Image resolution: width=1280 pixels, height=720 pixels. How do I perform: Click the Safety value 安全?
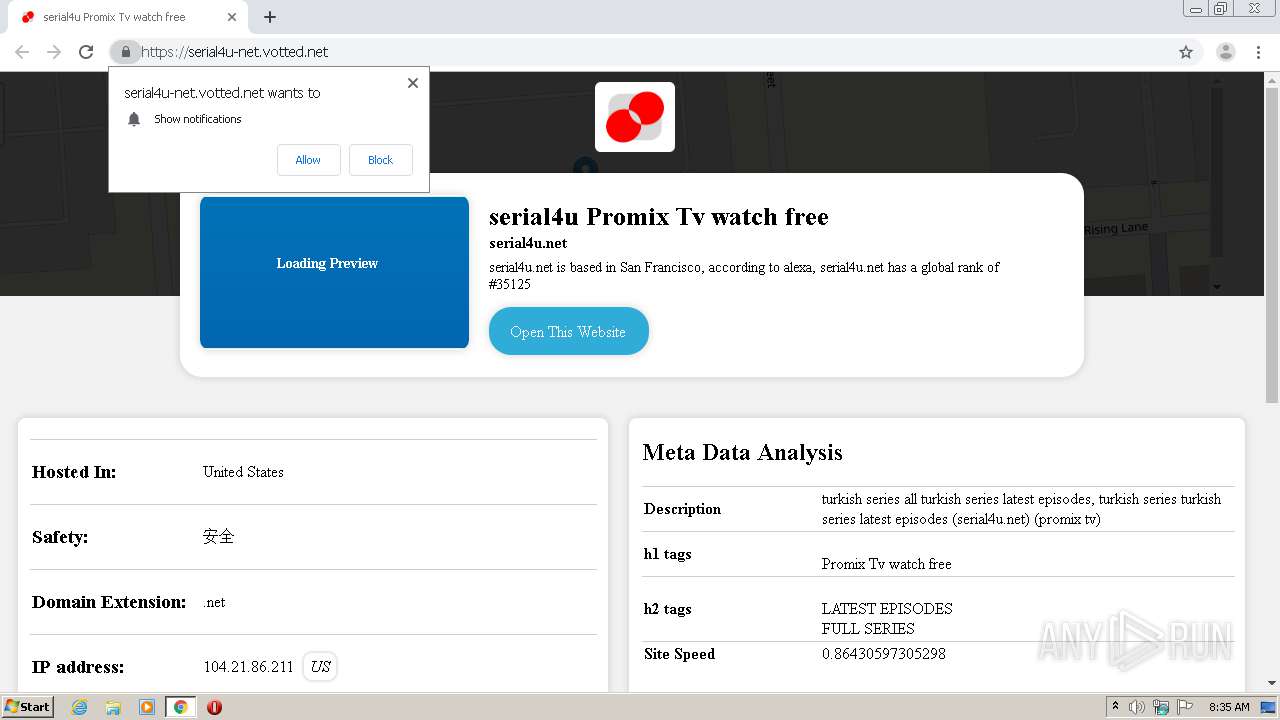coord(218,537)
